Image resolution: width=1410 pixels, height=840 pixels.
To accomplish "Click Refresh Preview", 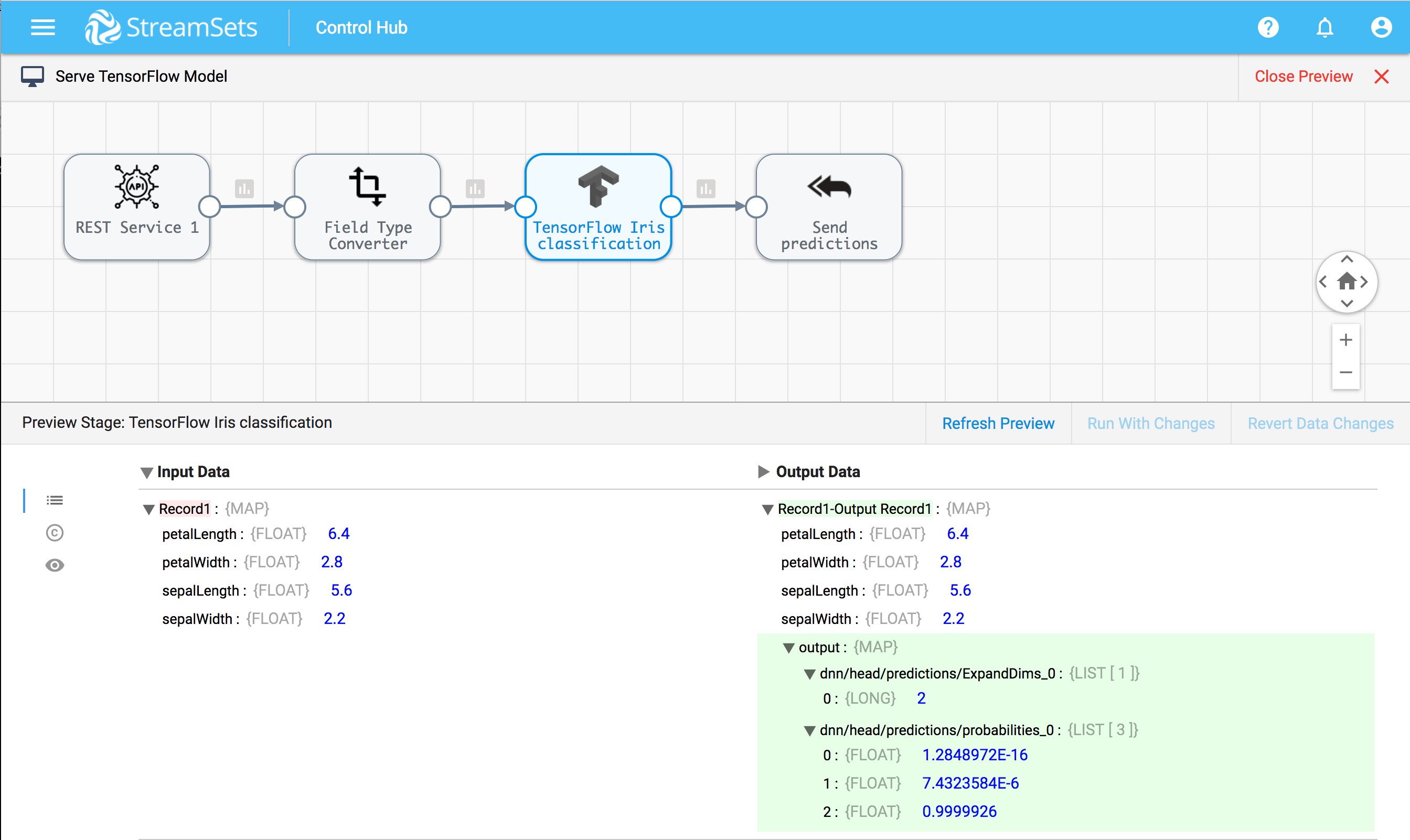I will tap(998, 423).
